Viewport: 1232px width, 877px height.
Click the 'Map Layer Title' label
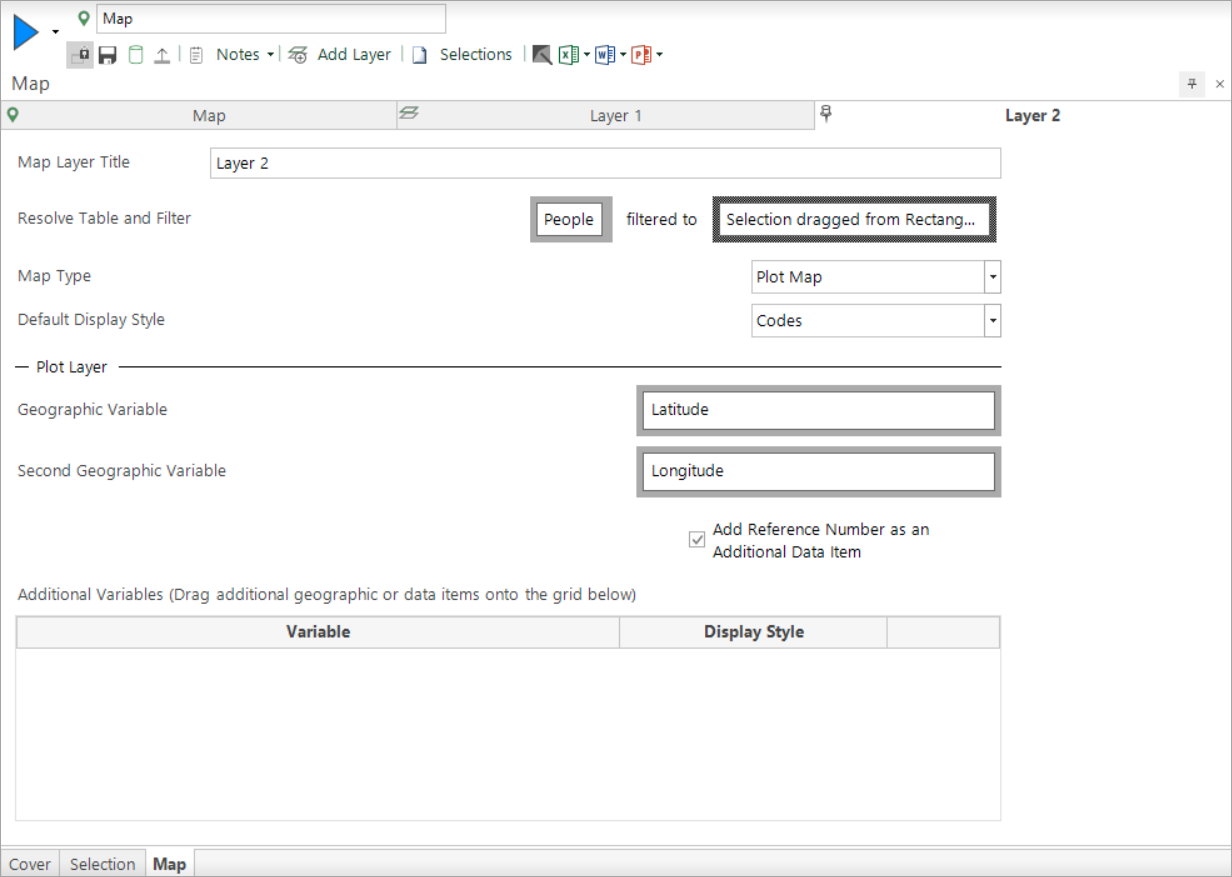tap(74, 162)
